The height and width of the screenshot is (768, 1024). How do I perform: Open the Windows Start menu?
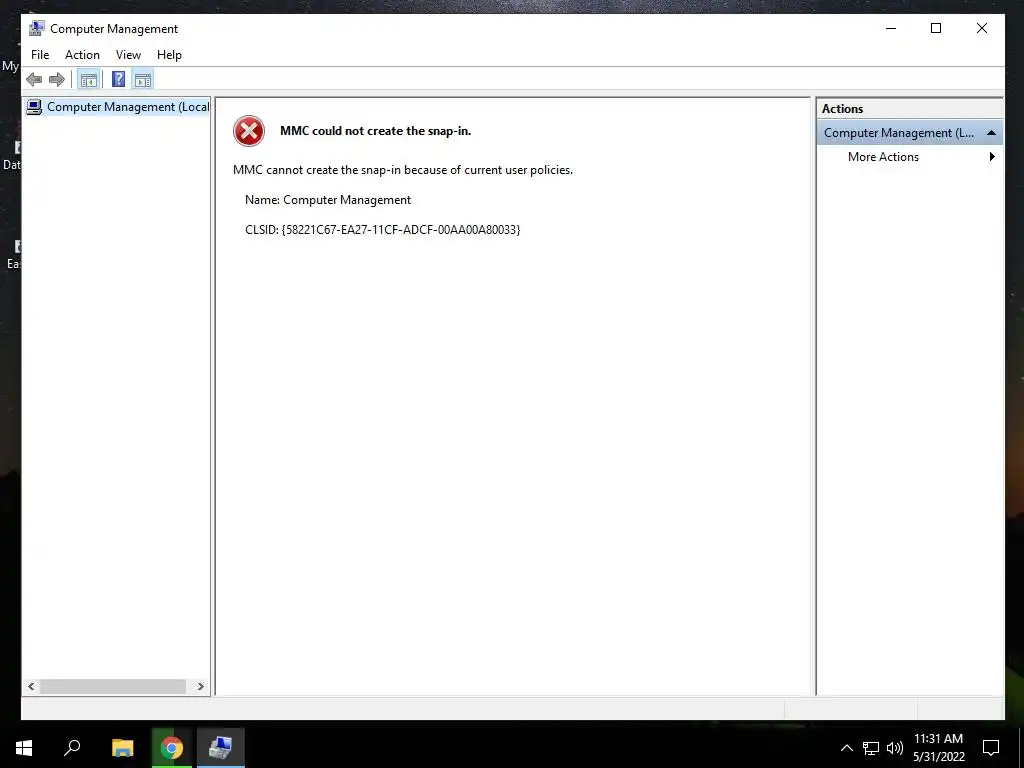click(24, 748)
